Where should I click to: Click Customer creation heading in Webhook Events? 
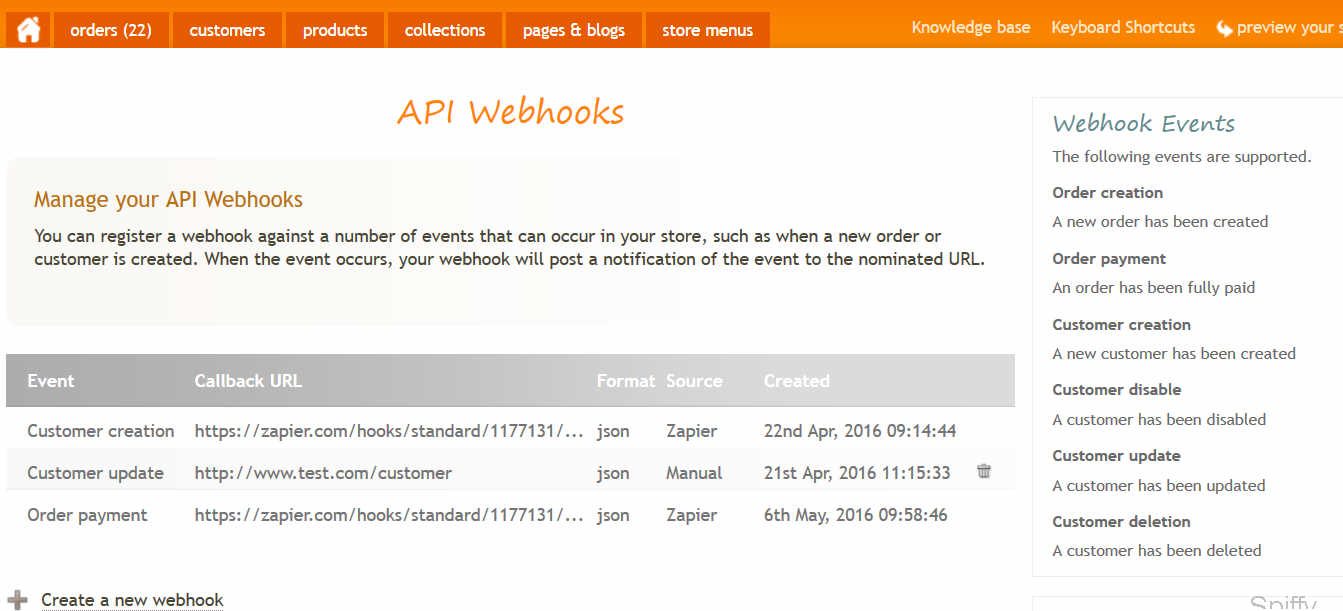1121,325
